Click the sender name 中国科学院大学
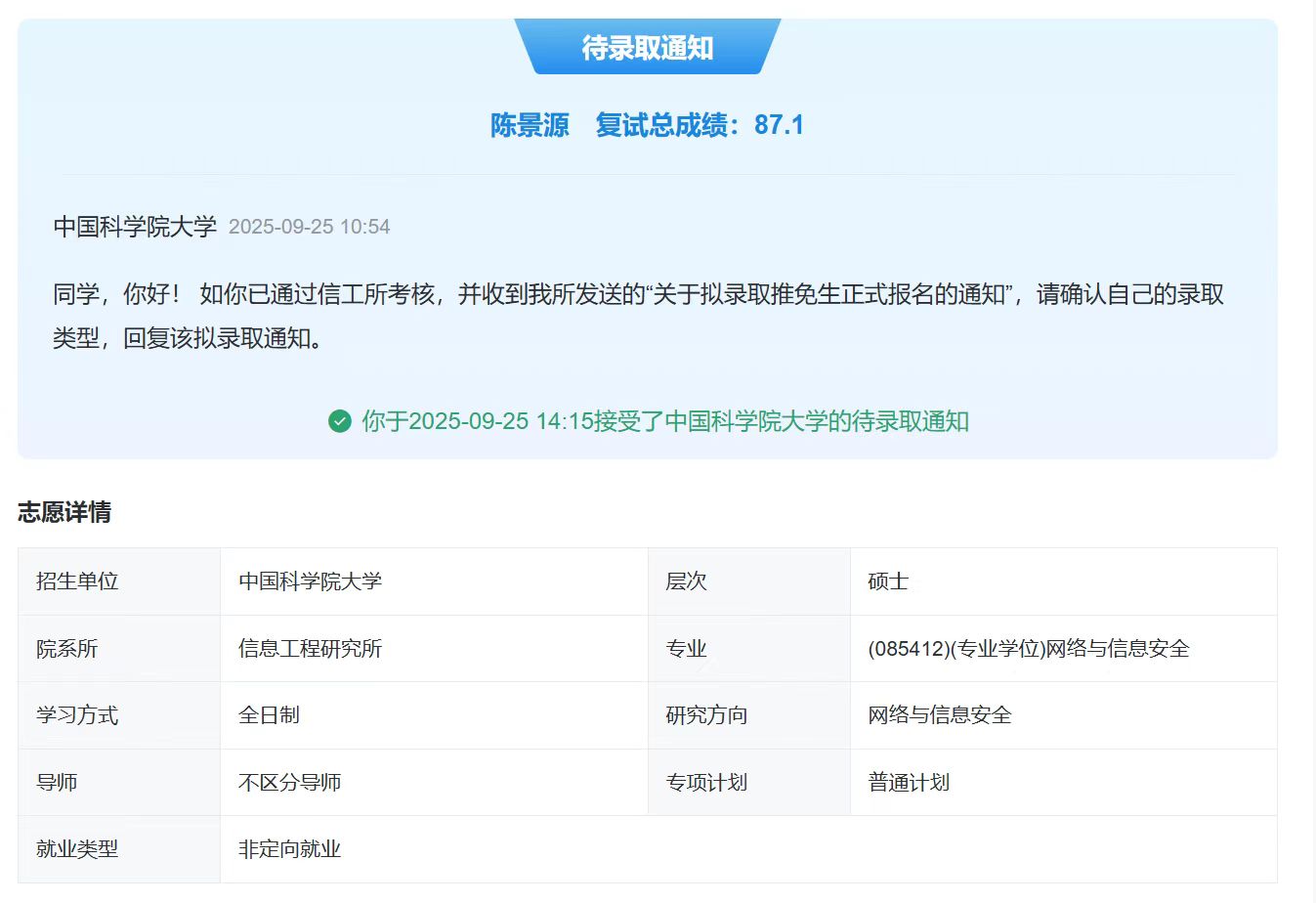 pyautogui.click(x=135, y=227)
